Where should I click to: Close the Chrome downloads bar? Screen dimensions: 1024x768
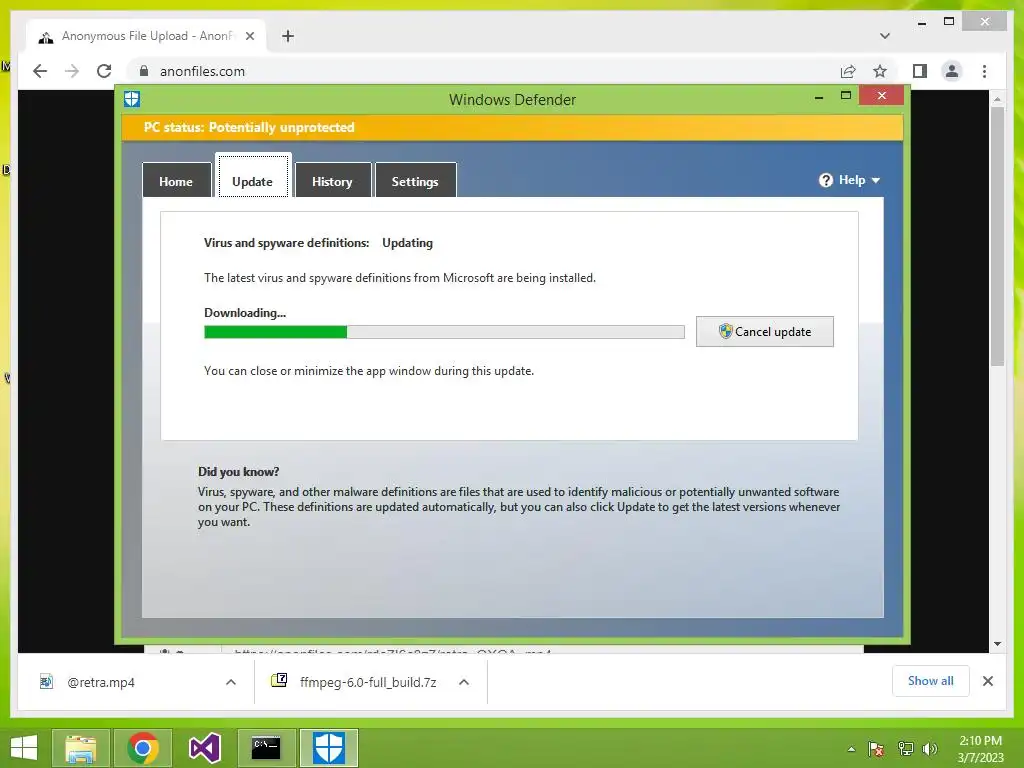click(988, 681)
